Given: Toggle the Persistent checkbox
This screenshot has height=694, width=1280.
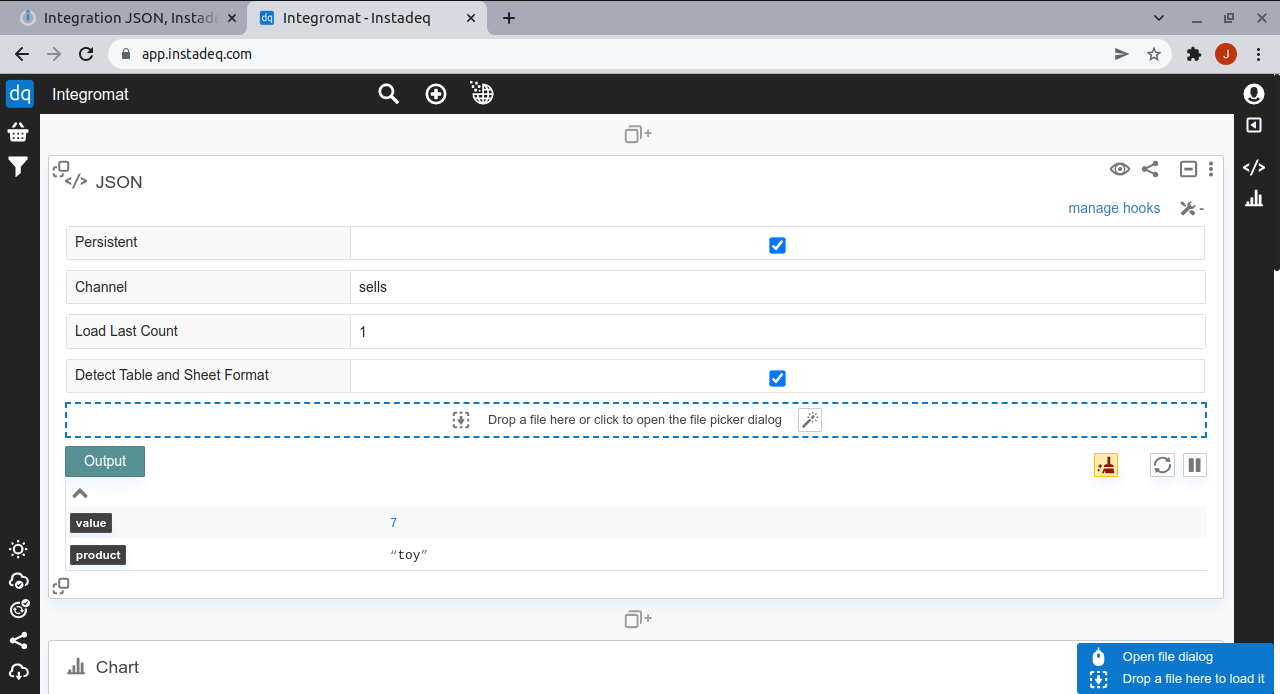Looking at the screenshot, I should [777, 245].
